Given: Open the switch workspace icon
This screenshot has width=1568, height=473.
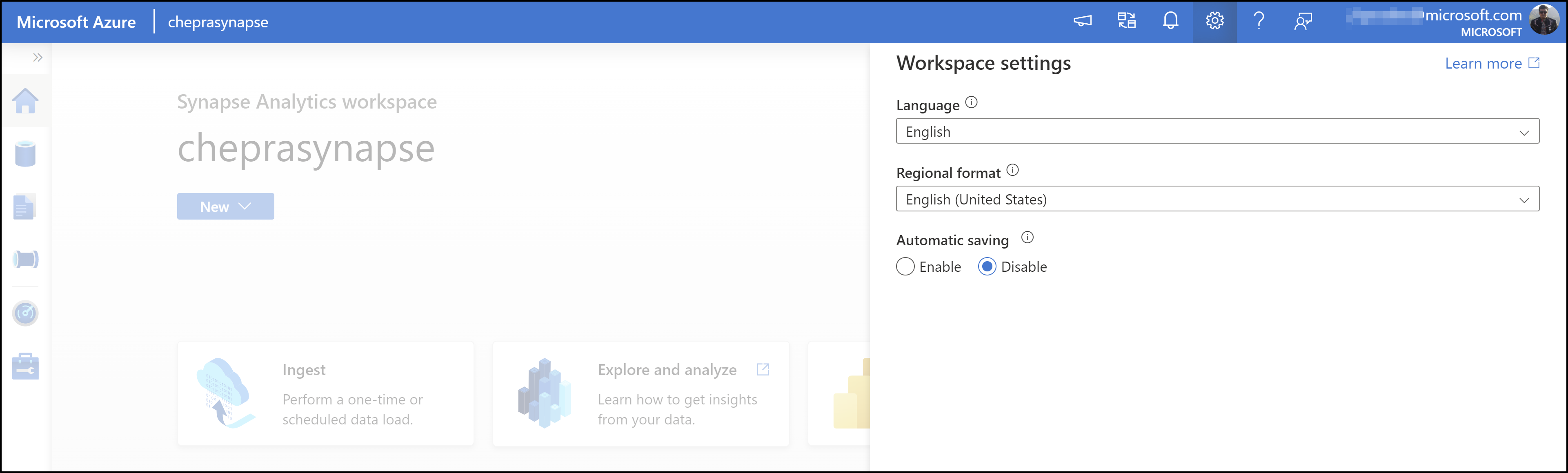Looking at the screenshot, I should [x=1127, y=21].
